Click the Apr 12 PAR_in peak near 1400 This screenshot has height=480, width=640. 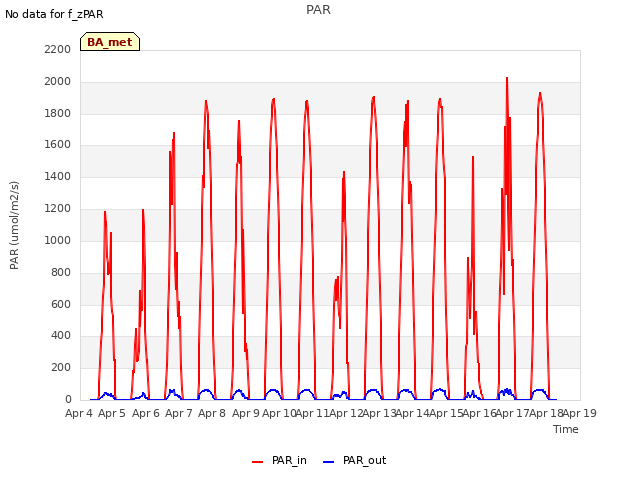click(344, 172)
